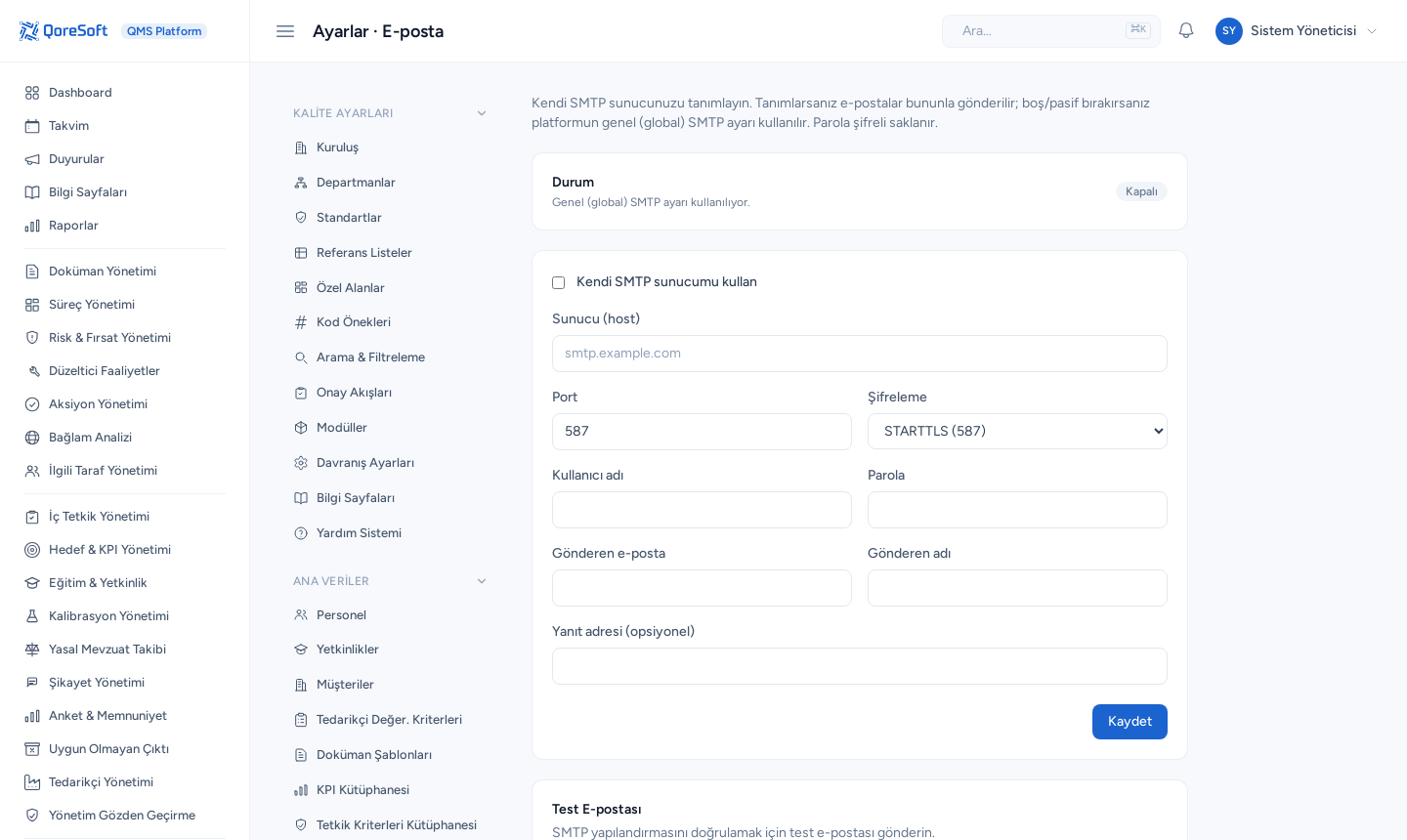The width and height of the screenshot is (1407, 840).
Task: Click the Departmanlar hierarchy icon
Action: coord(301,183)
